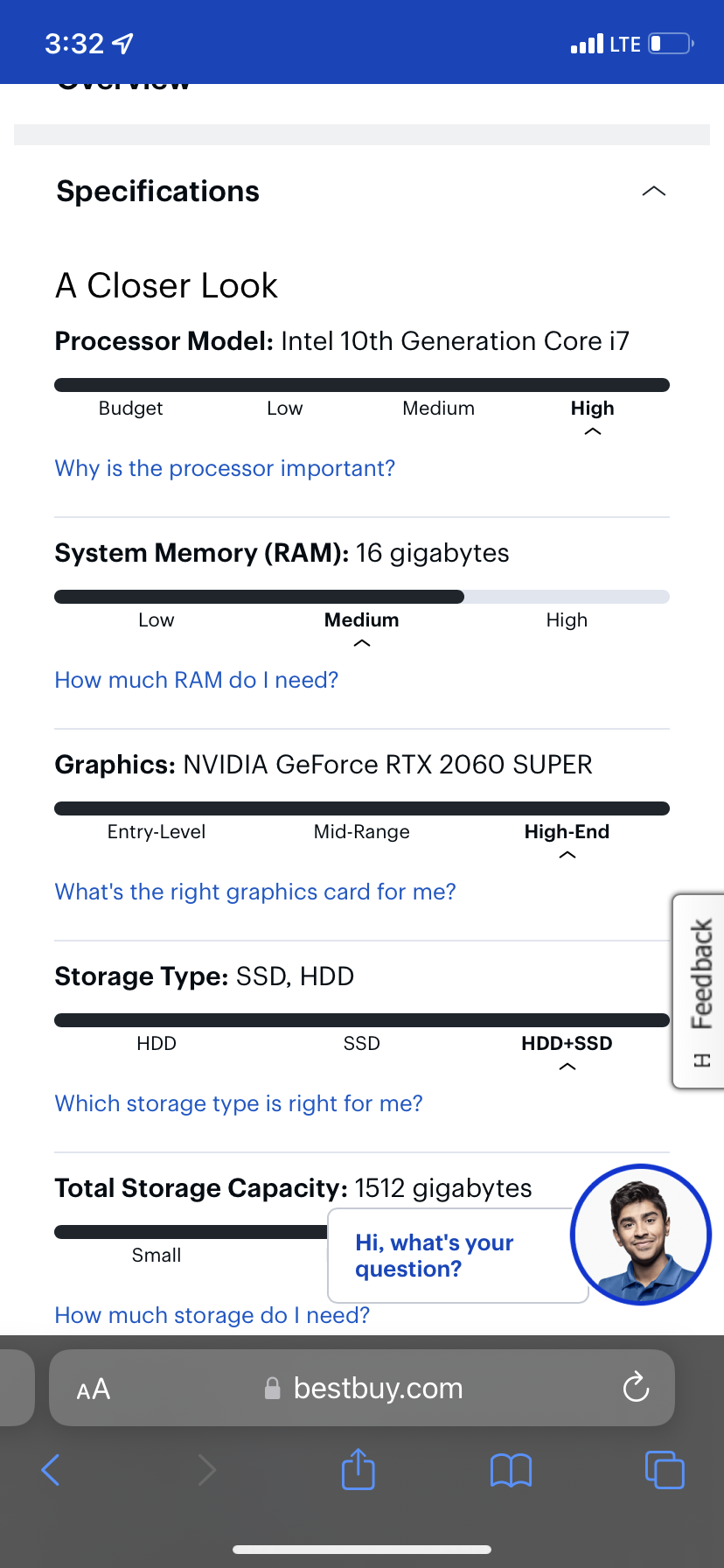Click caret under High processor rating
The image size is (724, 1568).
[x=593, y=431]
